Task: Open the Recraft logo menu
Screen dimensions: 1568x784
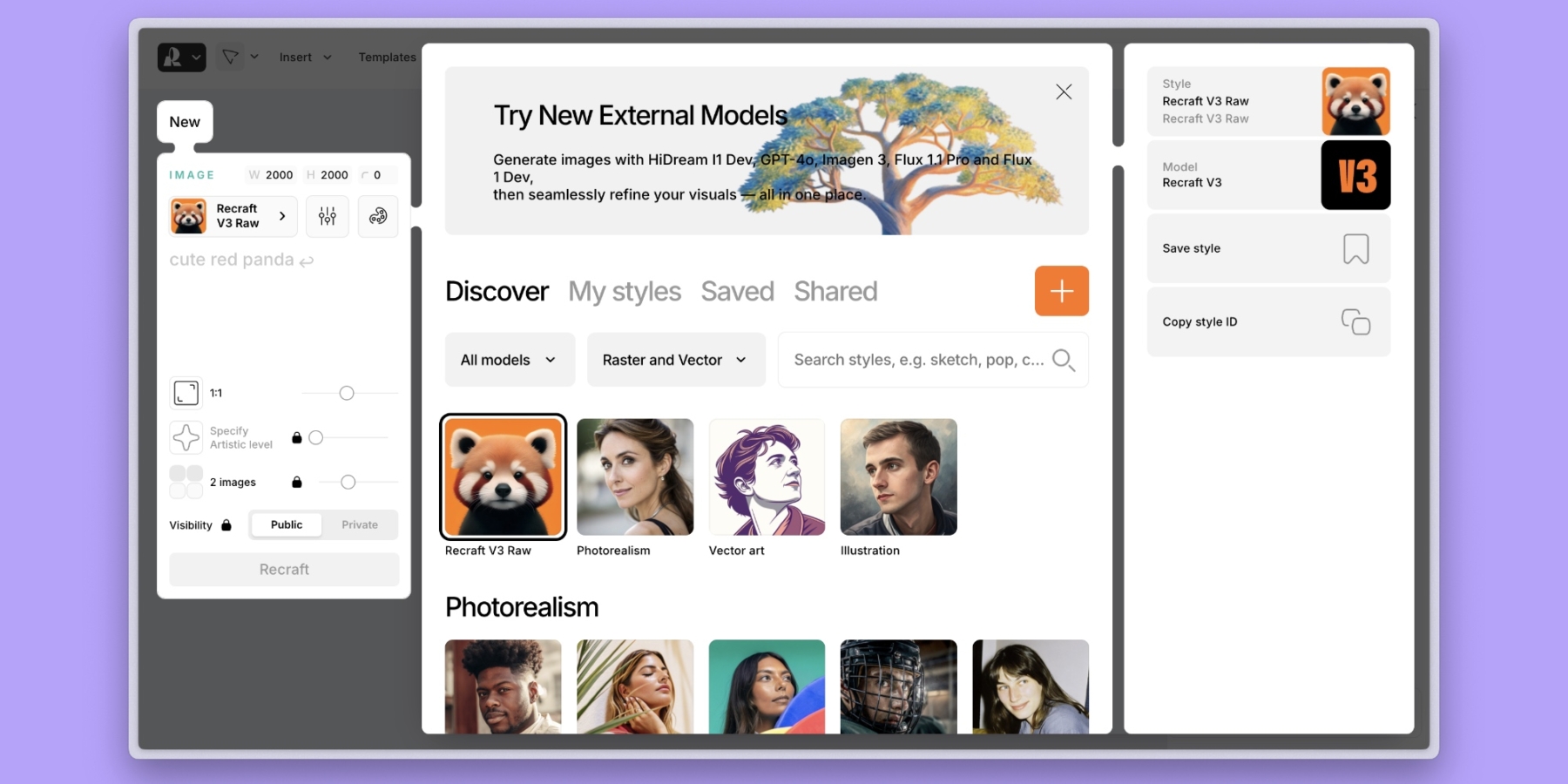Action: [181, 57]
